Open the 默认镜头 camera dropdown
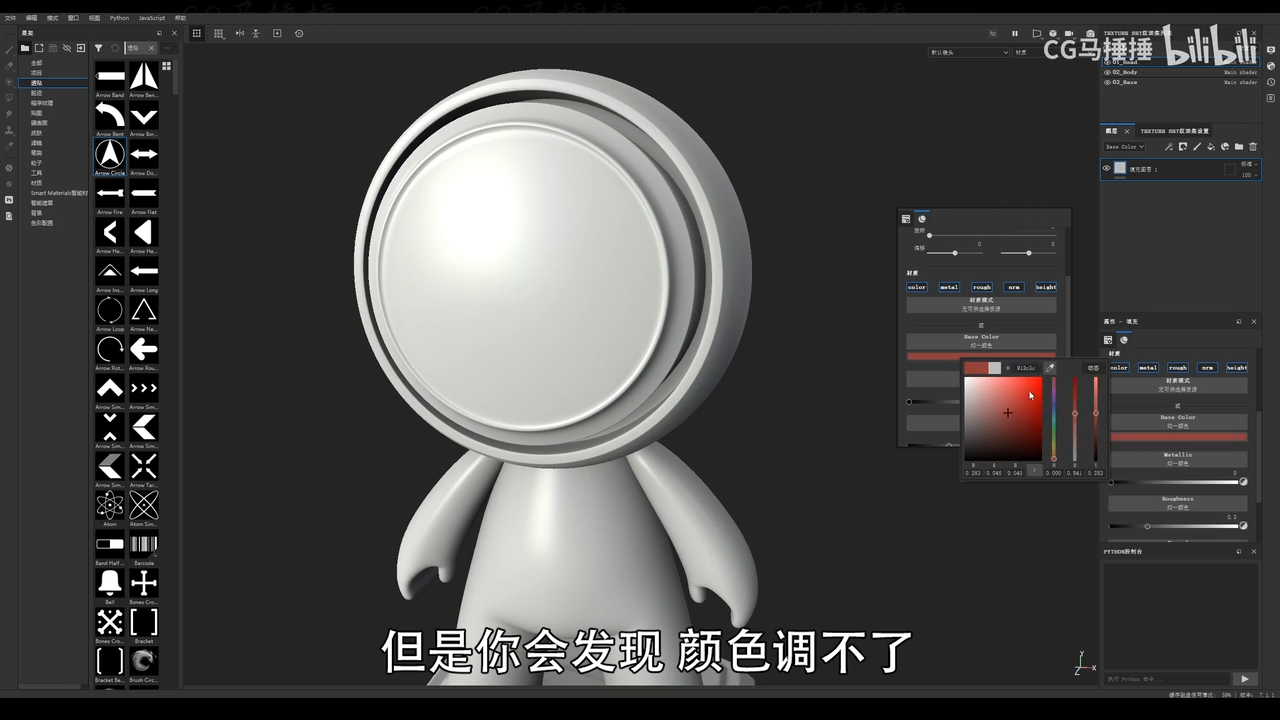This screenshot has width=1280, height=720. 969,52
